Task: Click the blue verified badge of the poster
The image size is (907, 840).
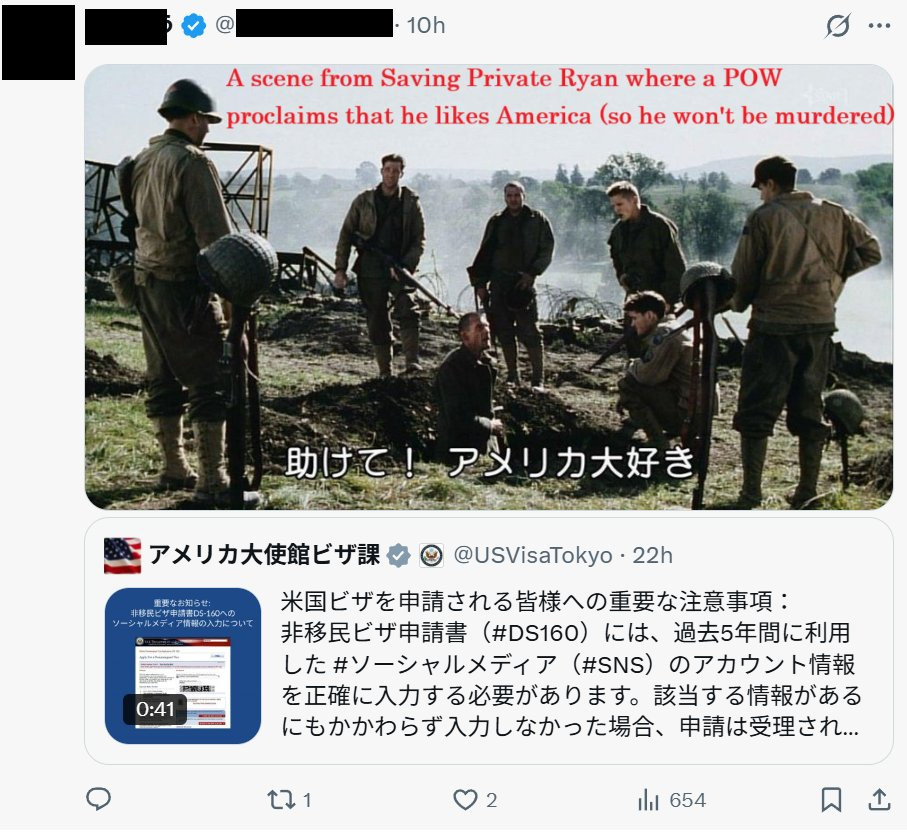Action: pos(193,25)
